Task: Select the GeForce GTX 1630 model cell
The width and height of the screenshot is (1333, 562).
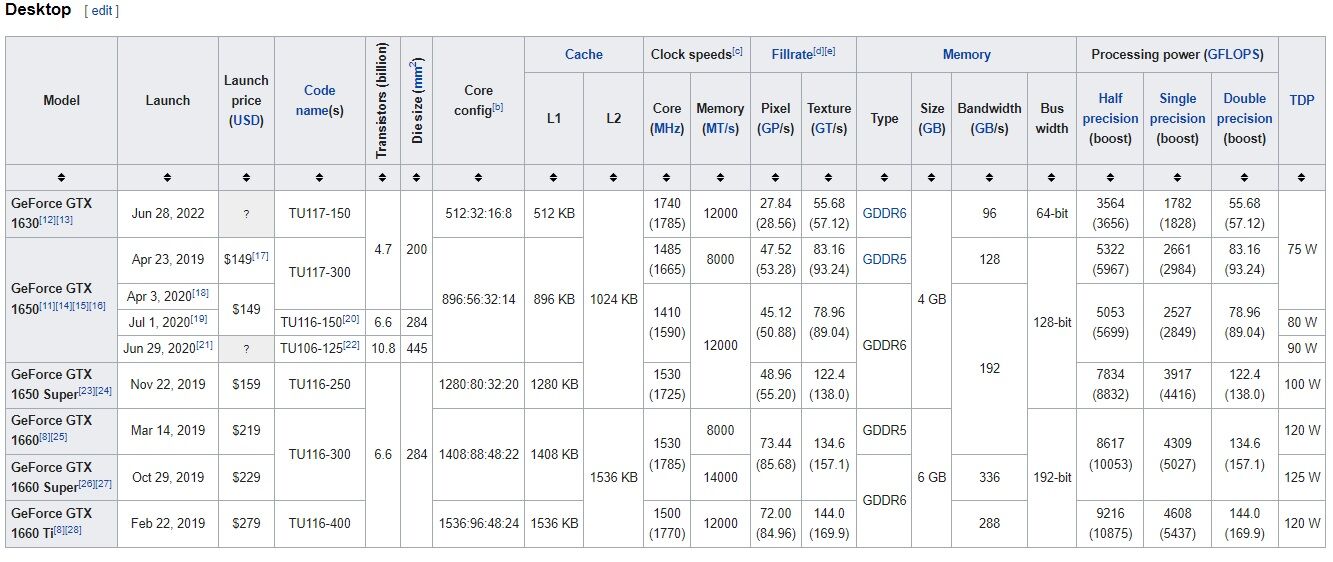Action: [x=62, y=214]
